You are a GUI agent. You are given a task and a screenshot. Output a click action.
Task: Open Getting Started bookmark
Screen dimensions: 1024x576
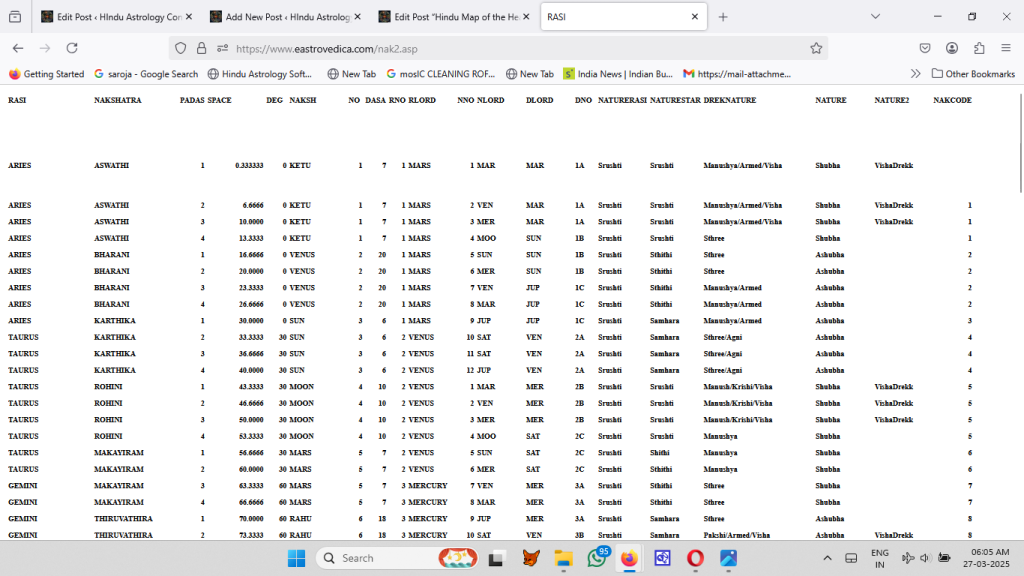pos(46,74)
